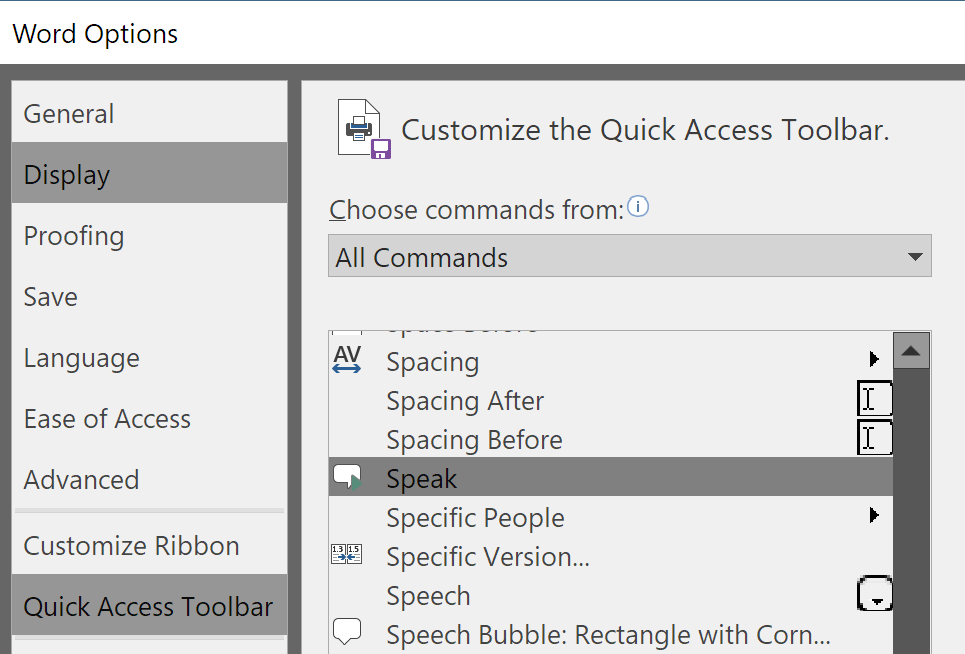
Task: Click the info icon beside Choose commands from
Action: (638, 208)
